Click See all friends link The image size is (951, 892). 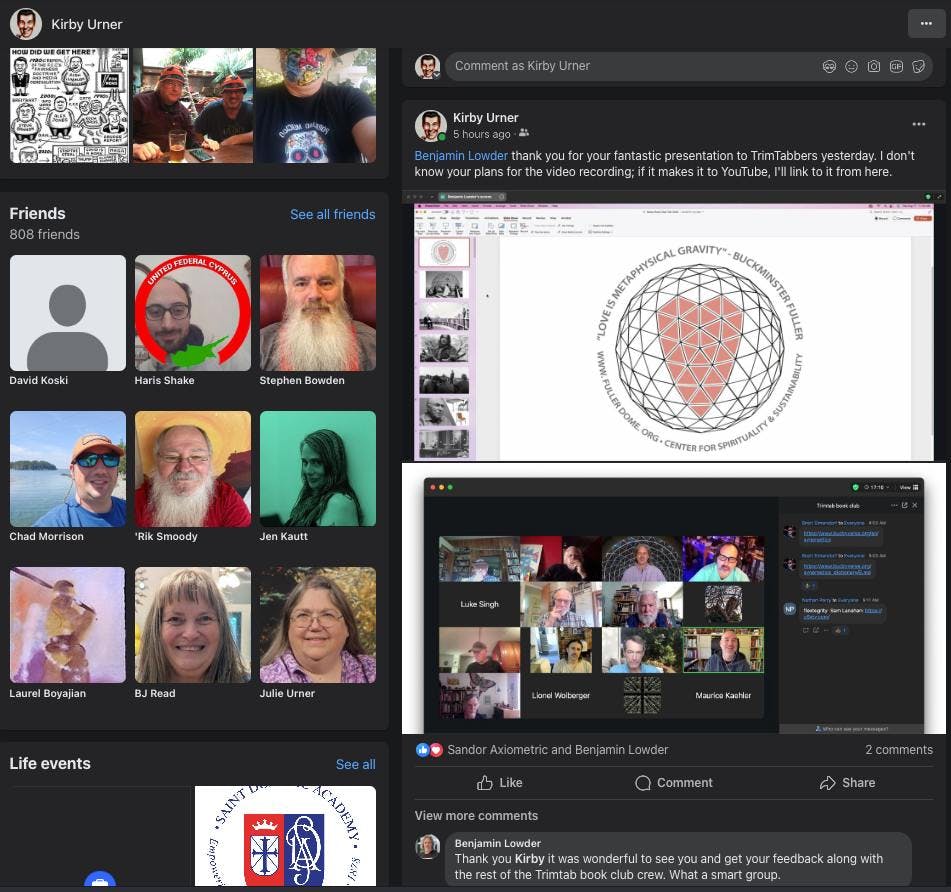[x=332, y=215]
